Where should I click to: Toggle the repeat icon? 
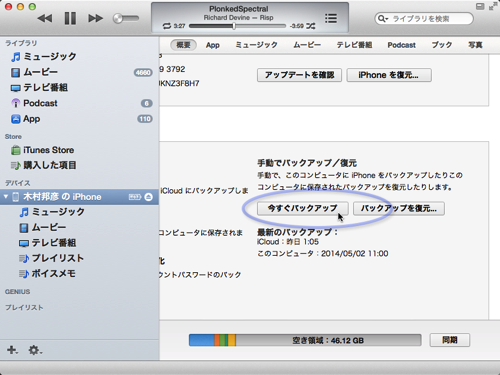[x=167, y=26]
